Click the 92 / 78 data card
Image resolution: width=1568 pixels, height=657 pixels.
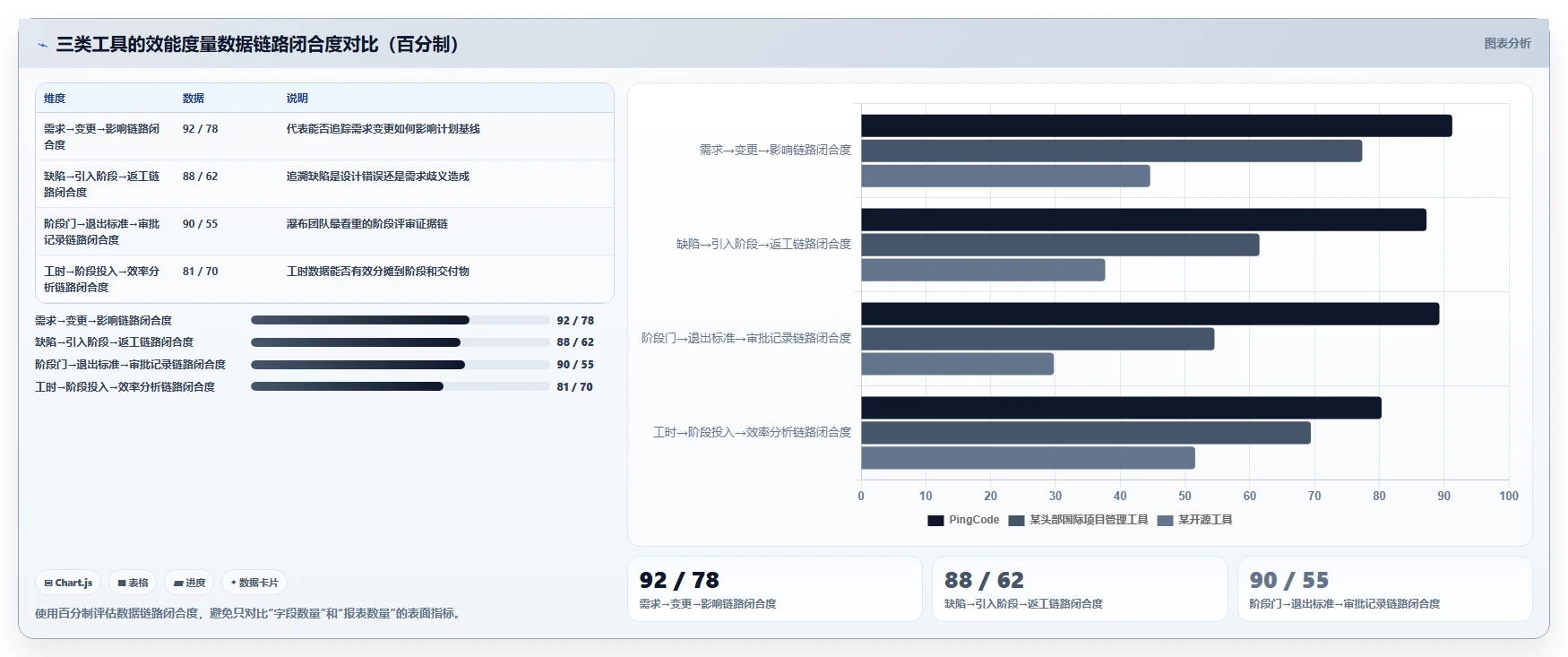click(x=775, y=589)
